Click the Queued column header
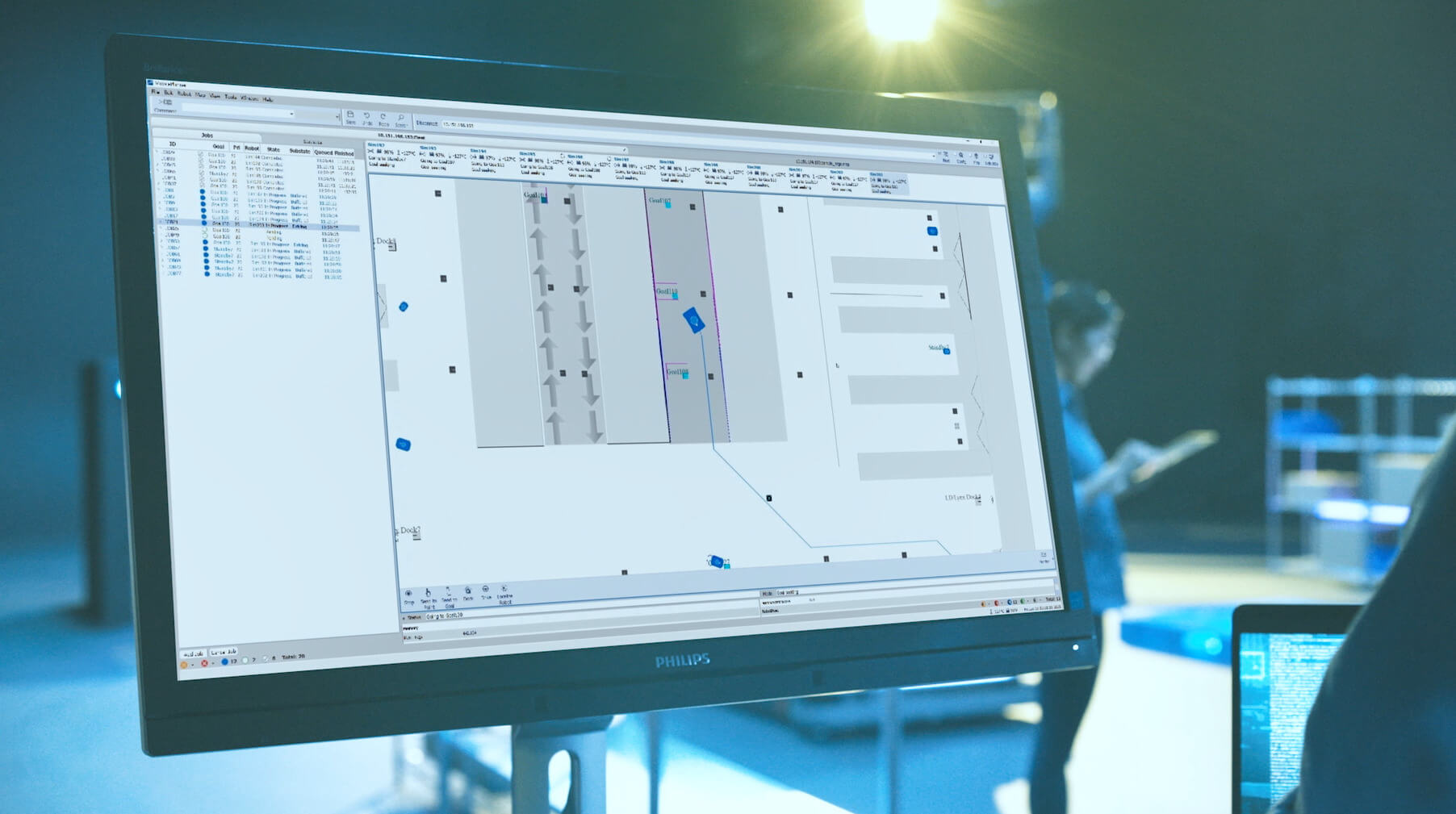Image resolution: width=1456 pixels, height=814 pixels. point(323,152)
